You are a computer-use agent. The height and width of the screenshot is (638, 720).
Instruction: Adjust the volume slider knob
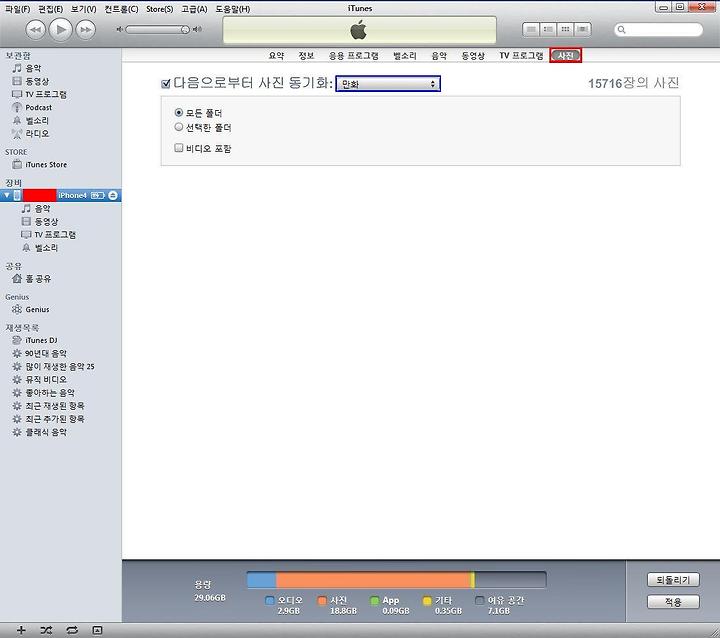(x=185, y=29)
